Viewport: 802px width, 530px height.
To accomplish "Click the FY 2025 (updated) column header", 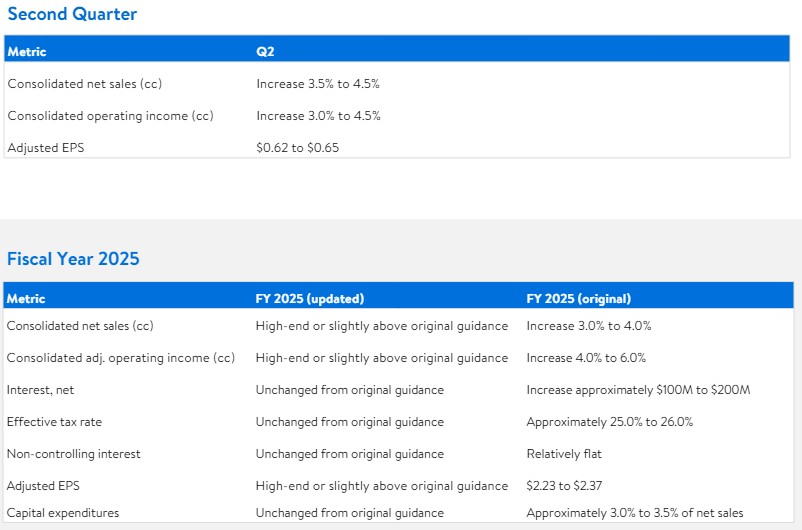I will pyautogui.click(x=309, y=298).
